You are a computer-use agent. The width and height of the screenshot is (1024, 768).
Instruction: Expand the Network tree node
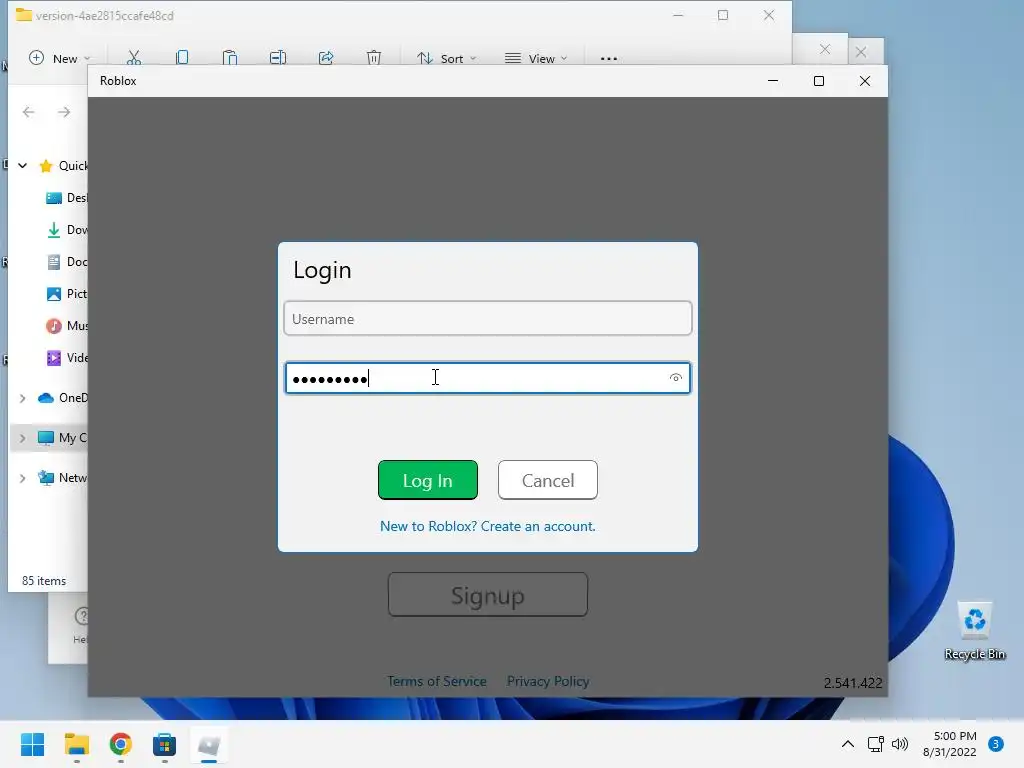point(23,478)
